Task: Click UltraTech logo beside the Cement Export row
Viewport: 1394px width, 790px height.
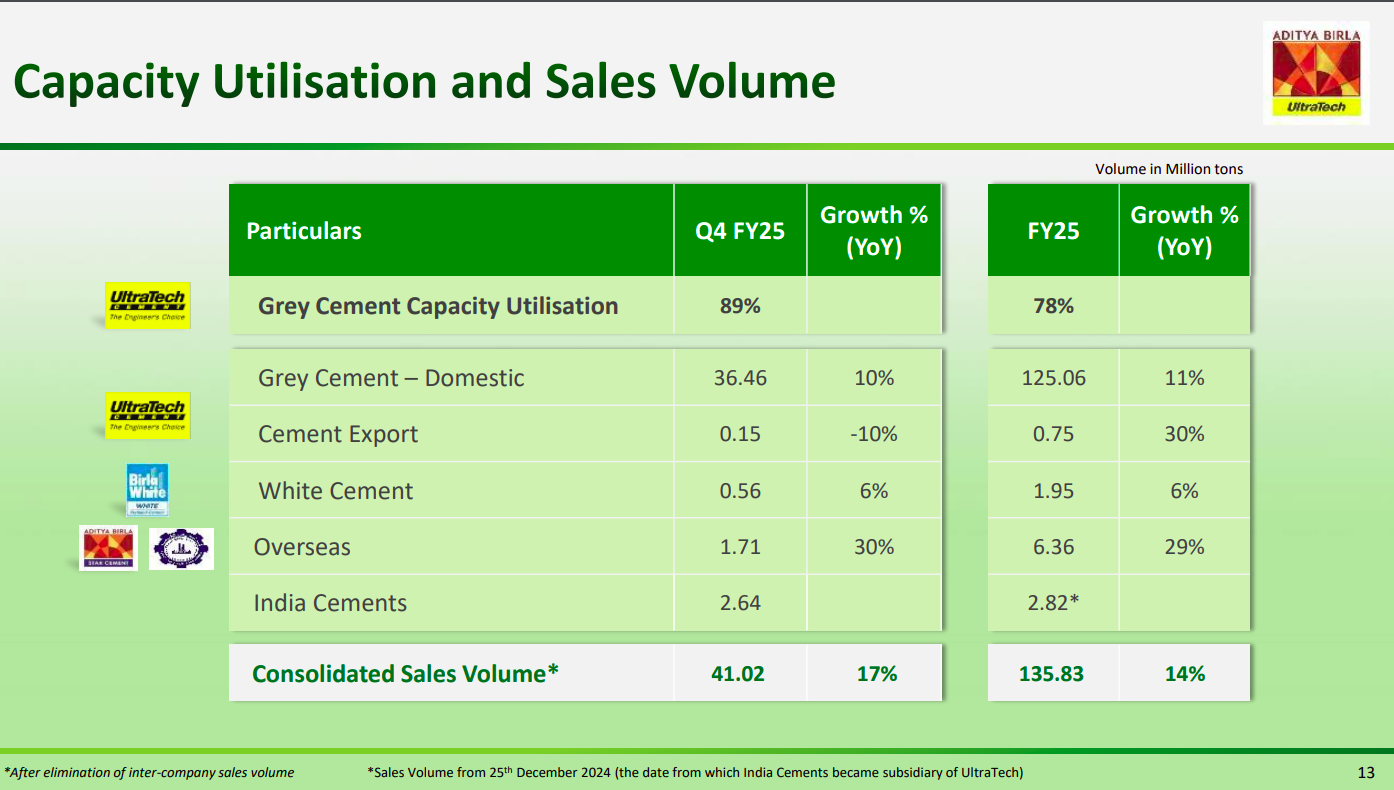Action: coord(147,415)
